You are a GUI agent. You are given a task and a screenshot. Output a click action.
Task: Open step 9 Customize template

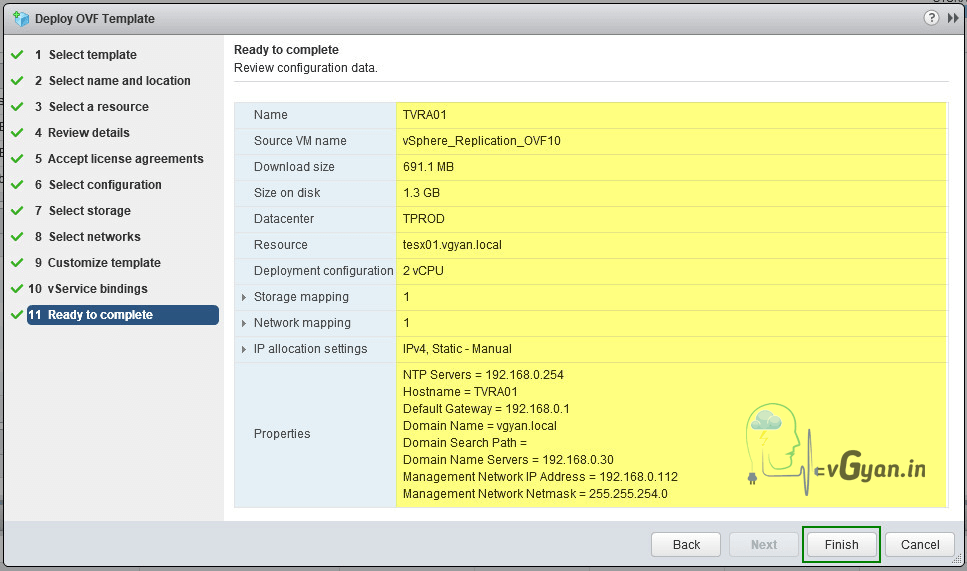coord(104,262)
